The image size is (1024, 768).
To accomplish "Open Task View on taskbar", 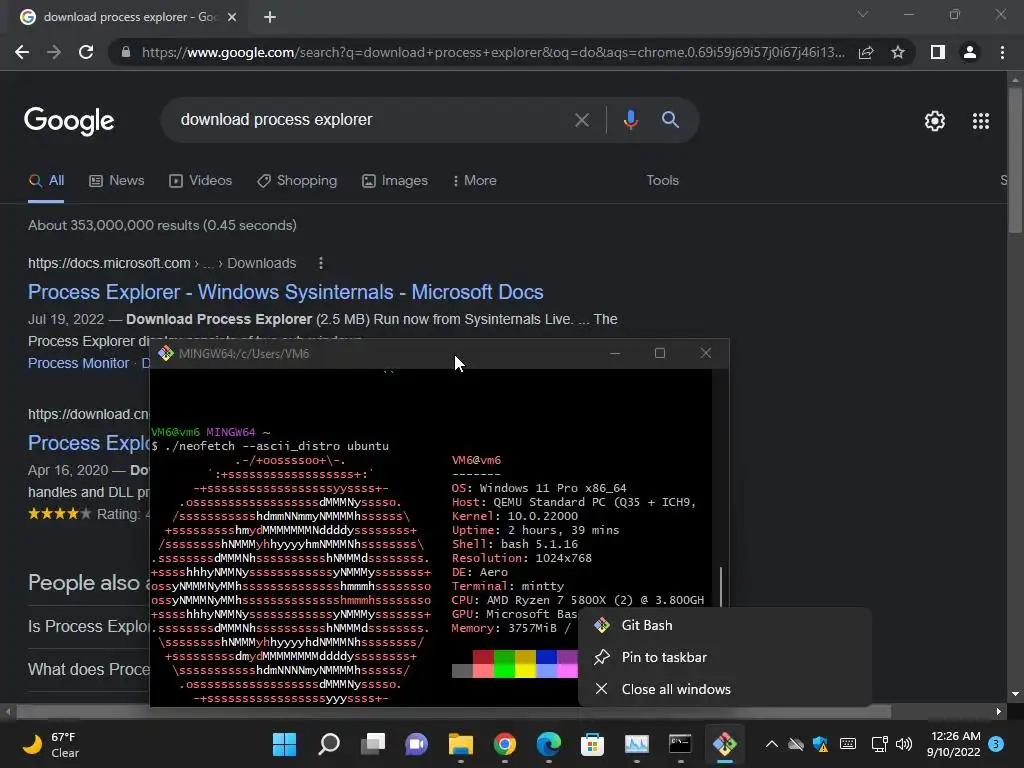I will click(373, 744).
